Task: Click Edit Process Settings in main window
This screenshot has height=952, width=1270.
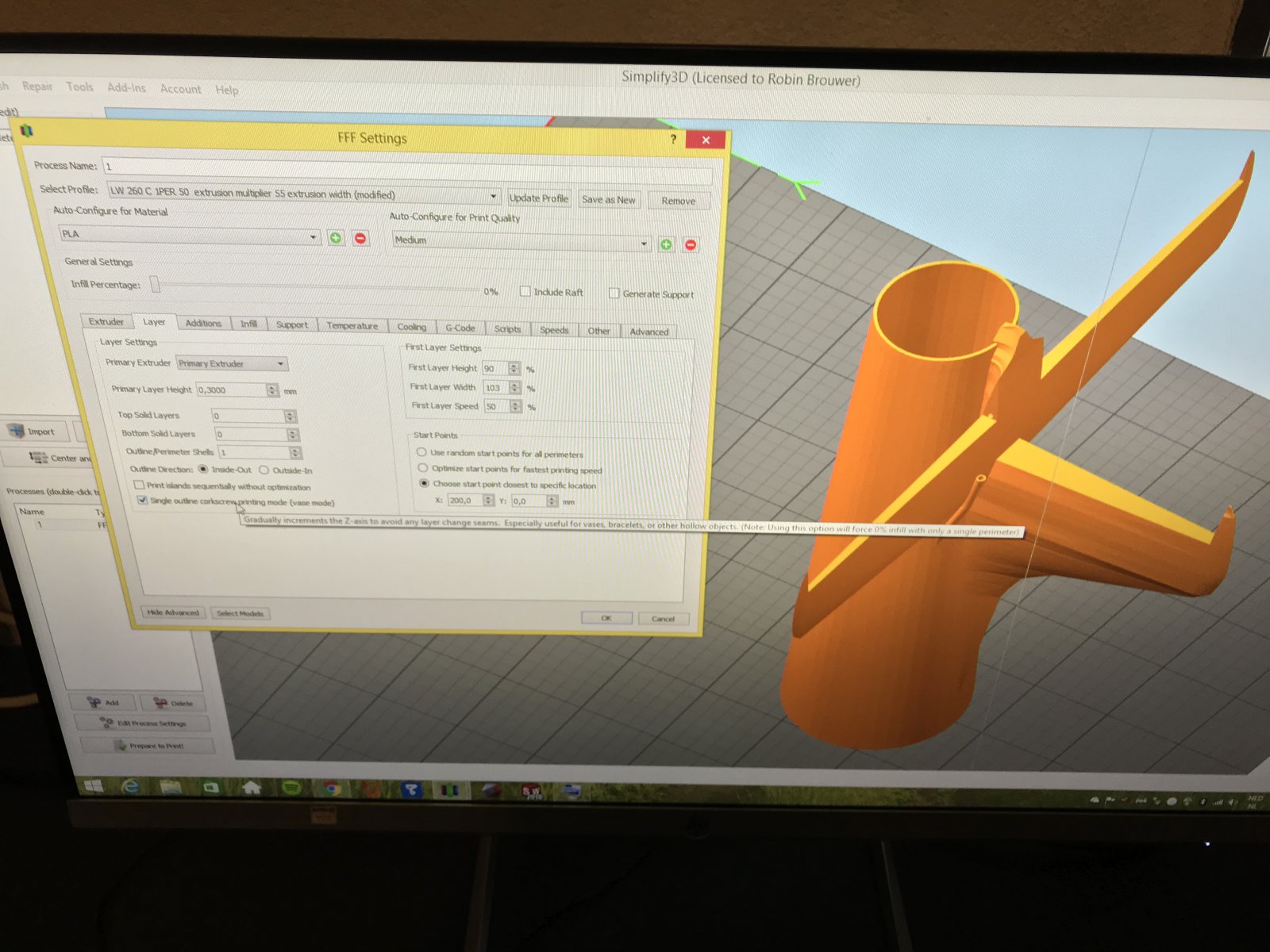Action: [143, 723]
